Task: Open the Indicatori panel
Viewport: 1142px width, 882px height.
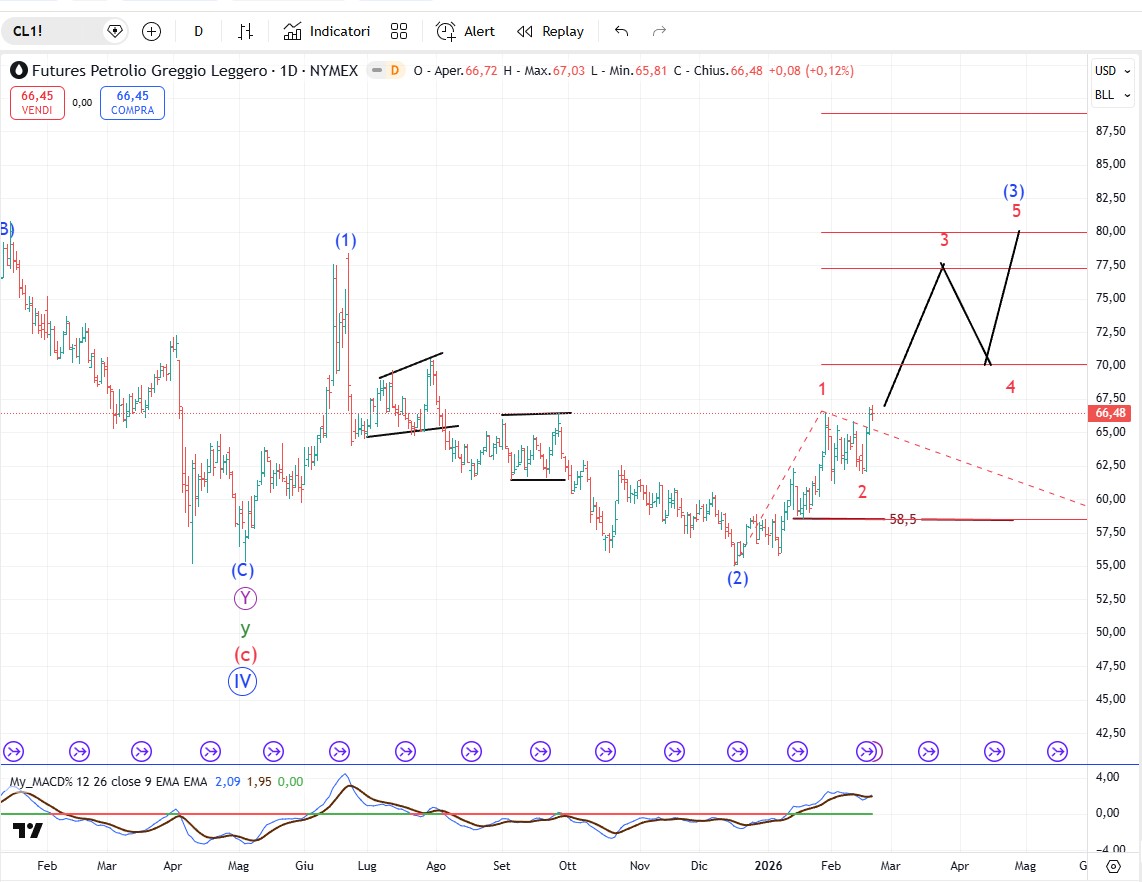Action: [x=327, y=31]
